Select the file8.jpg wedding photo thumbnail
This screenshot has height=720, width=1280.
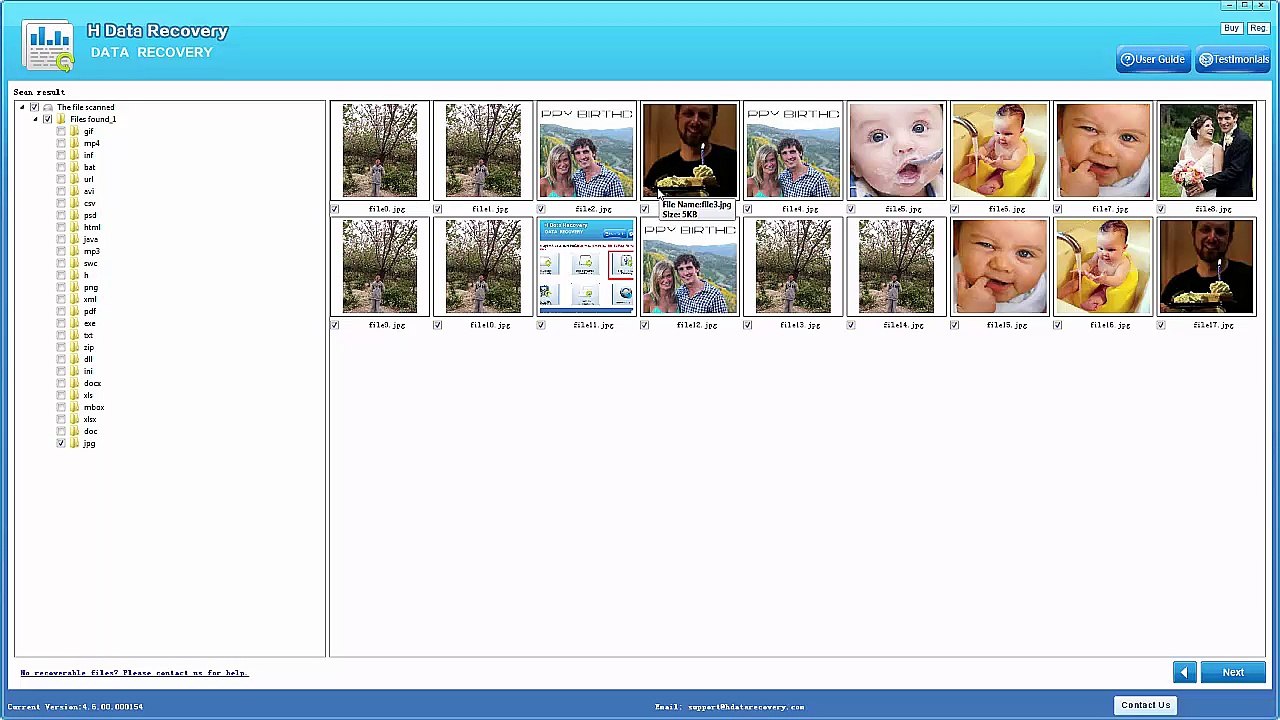(x=1206, y=150)
